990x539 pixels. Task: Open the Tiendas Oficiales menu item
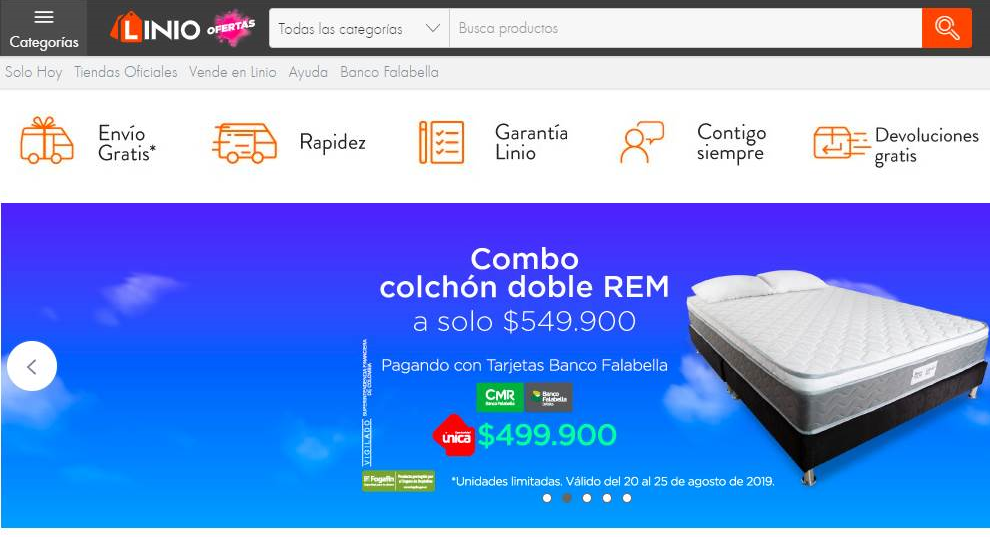tap(126, 73)
